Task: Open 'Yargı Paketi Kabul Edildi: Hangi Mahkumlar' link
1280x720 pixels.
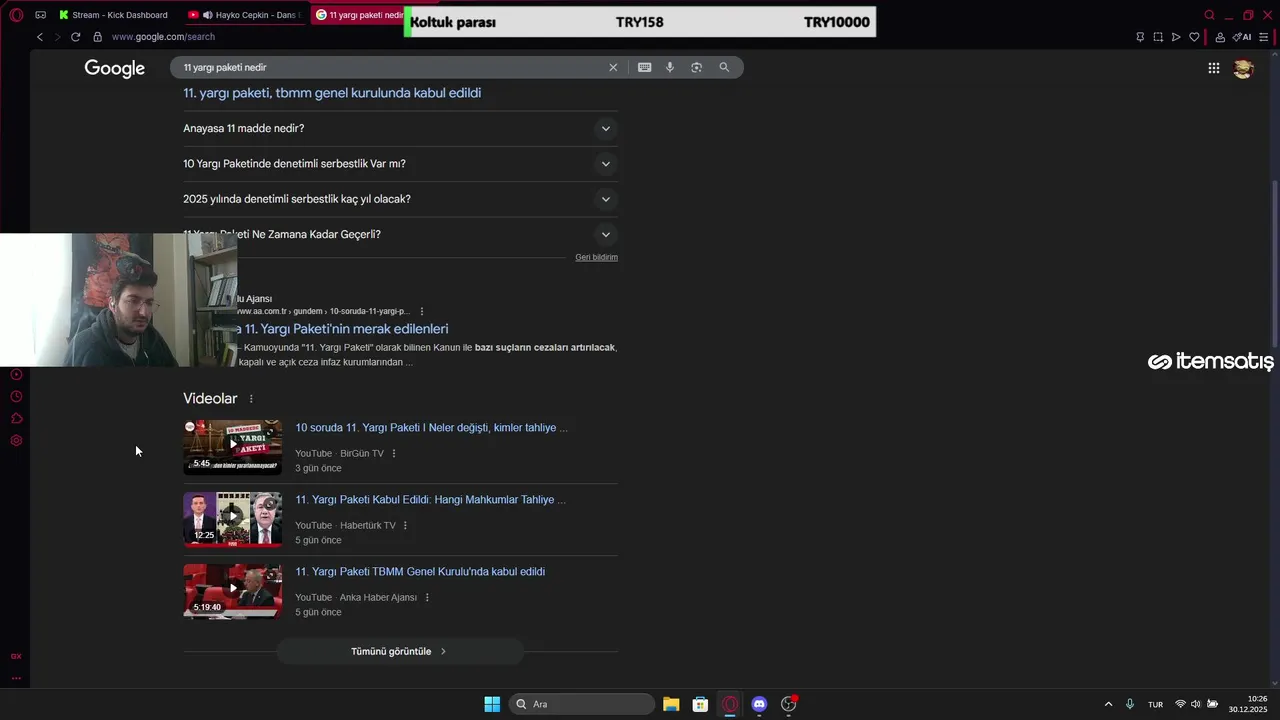Action: 430,500
